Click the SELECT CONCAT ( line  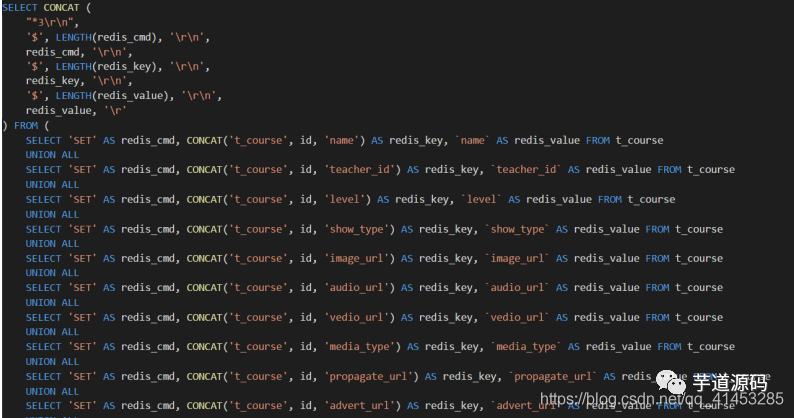[47, 8]
